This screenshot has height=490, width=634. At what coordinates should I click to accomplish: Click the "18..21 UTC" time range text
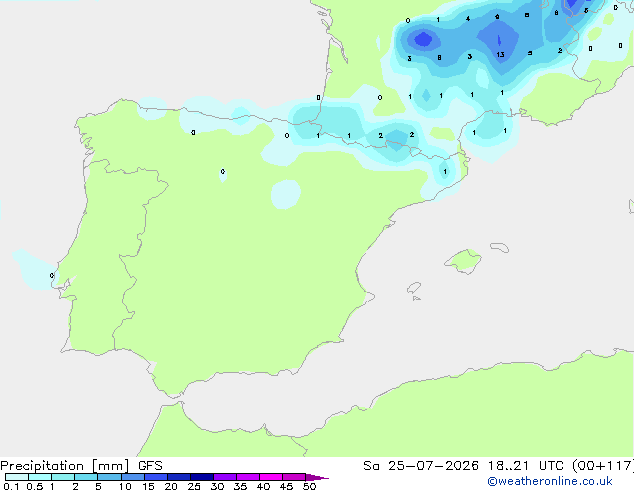[526, 466]
